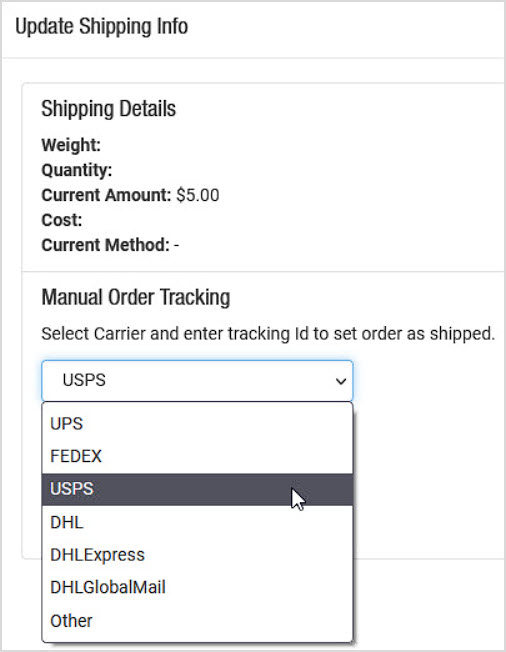This screenshot has width=506, height=652.
Task: Click the Shipping Details heading
Action: 109,109
